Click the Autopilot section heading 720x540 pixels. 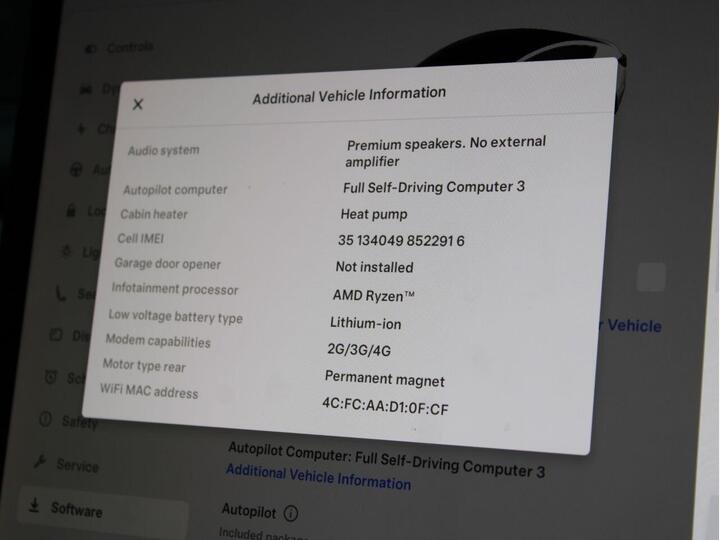[249, 511]
